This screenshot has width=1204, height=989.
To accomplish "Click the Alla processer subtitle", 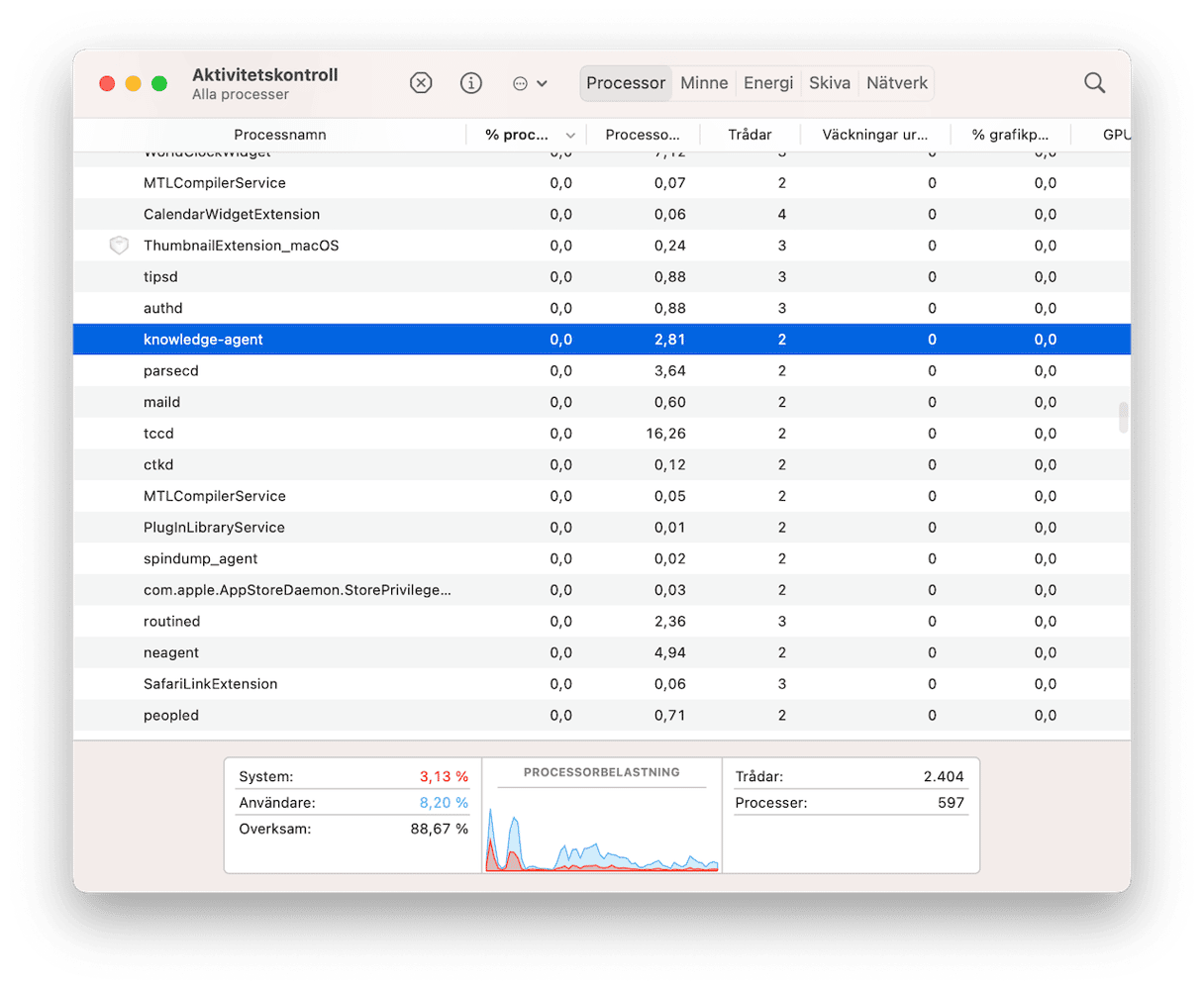I will coord(241,95).
